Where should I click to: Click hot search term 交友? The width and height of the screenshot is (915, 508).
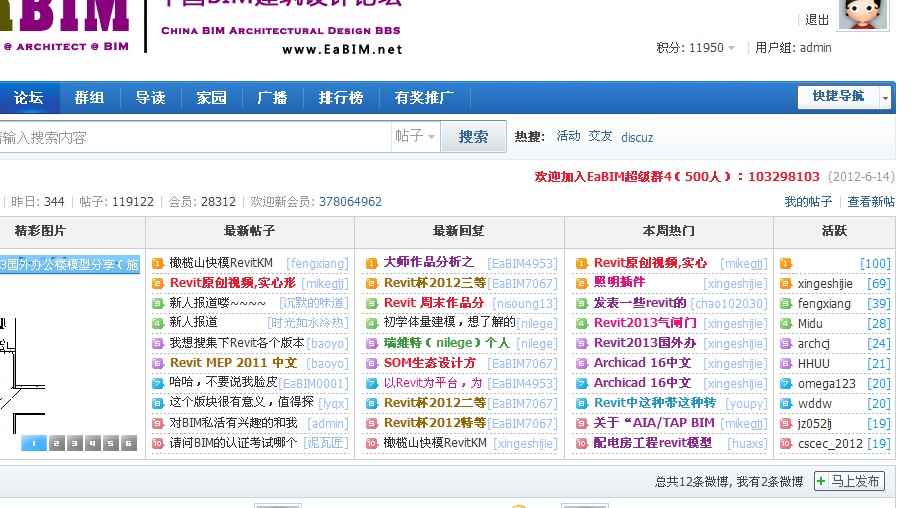tap(600, 136)
